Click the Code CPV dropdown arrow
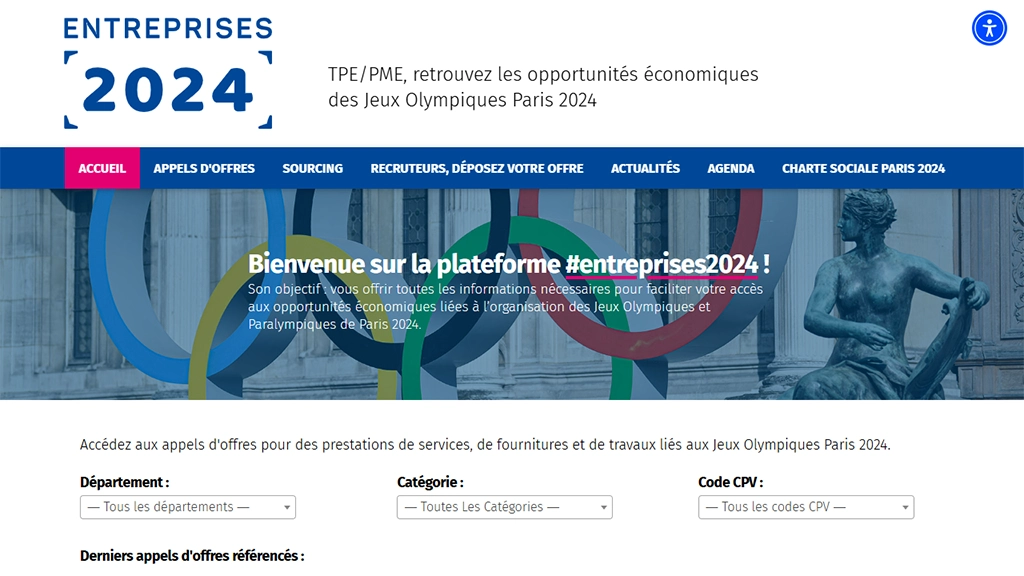This screenshot has height=576, width=1024. 903,507
